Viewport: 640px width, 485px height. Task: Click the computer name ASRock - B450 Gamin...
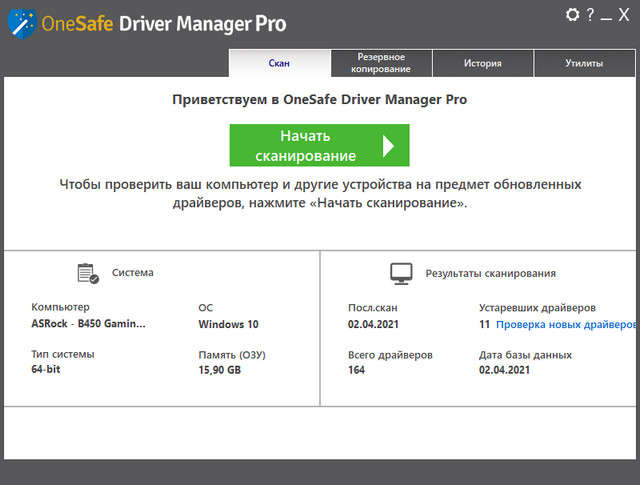(88, 325)
